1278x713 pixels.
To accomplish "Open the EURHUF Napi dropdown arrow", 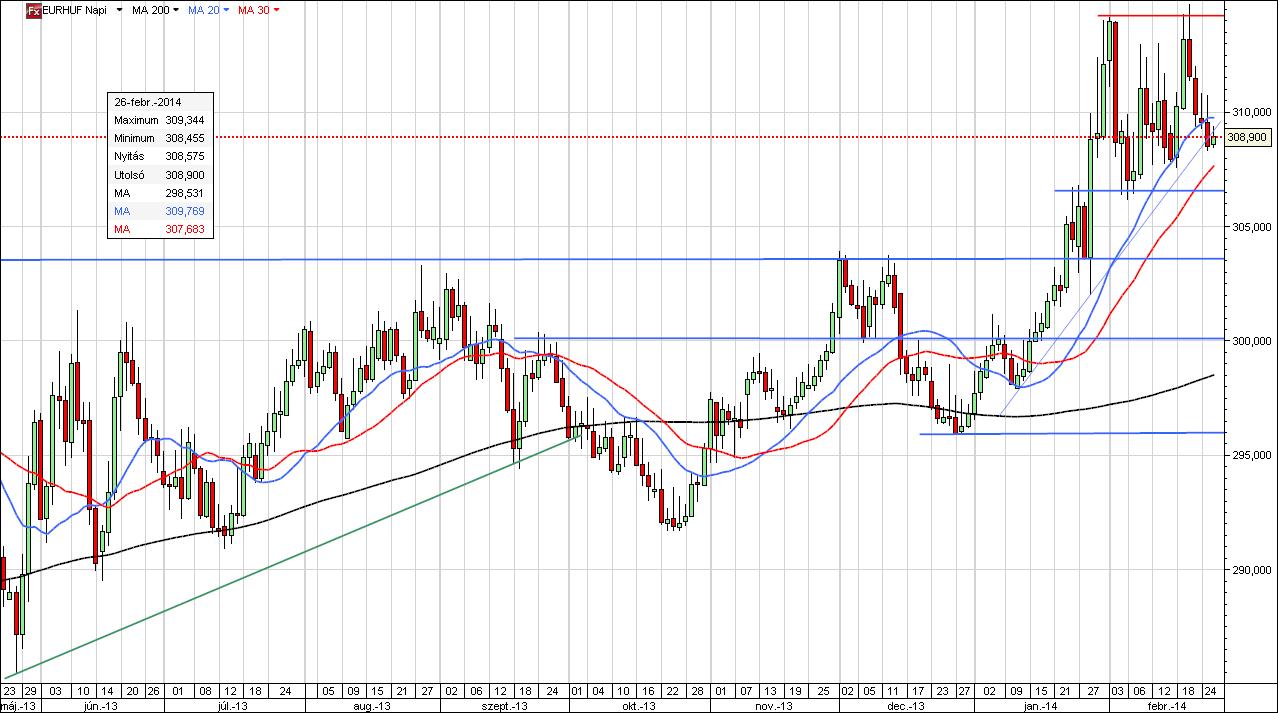I will click(120, 10).
